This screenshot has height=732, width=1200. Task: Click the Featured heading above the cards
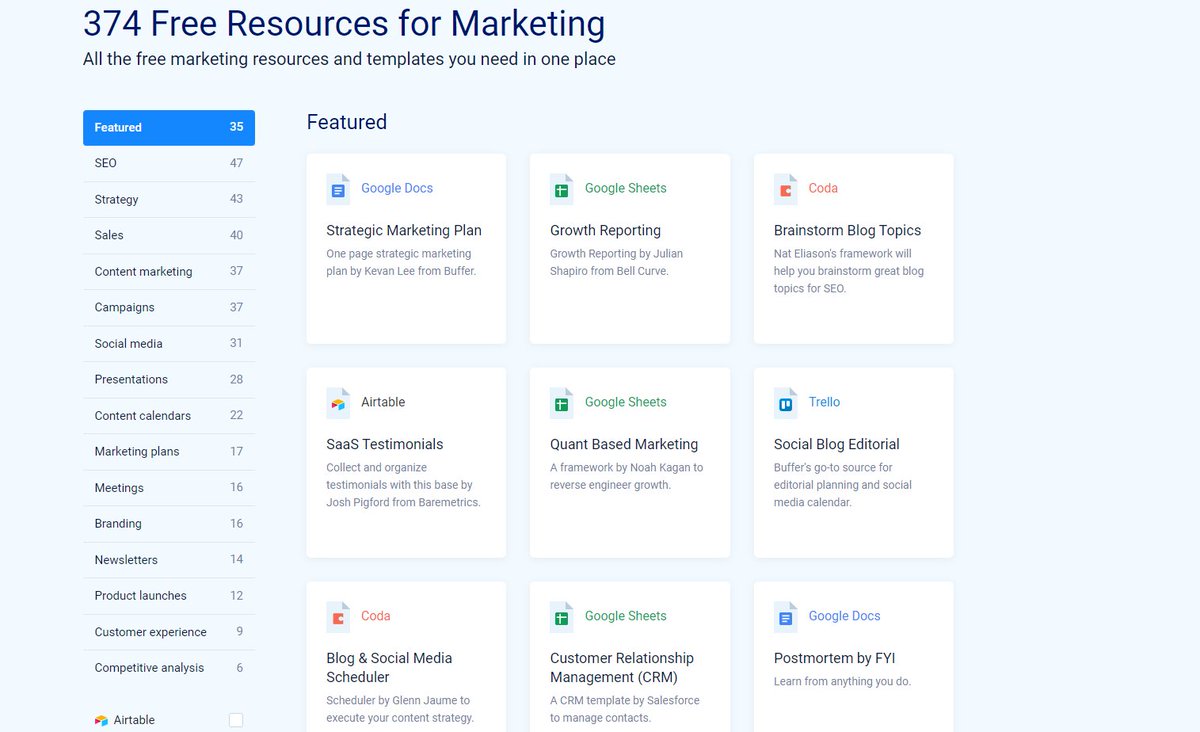tap(346, 122)
